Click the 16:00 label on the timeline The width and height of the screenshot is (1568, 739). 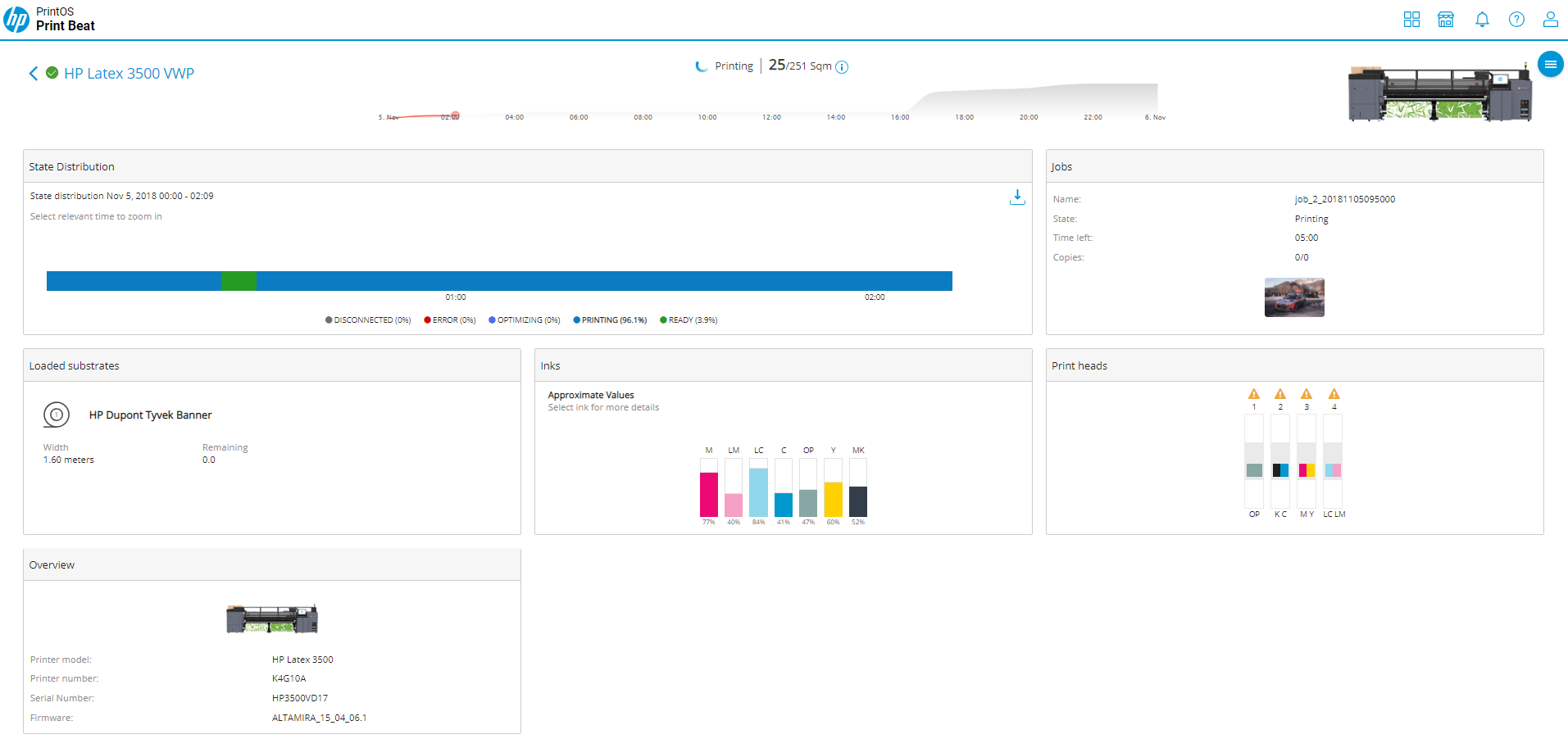point(900,117)
